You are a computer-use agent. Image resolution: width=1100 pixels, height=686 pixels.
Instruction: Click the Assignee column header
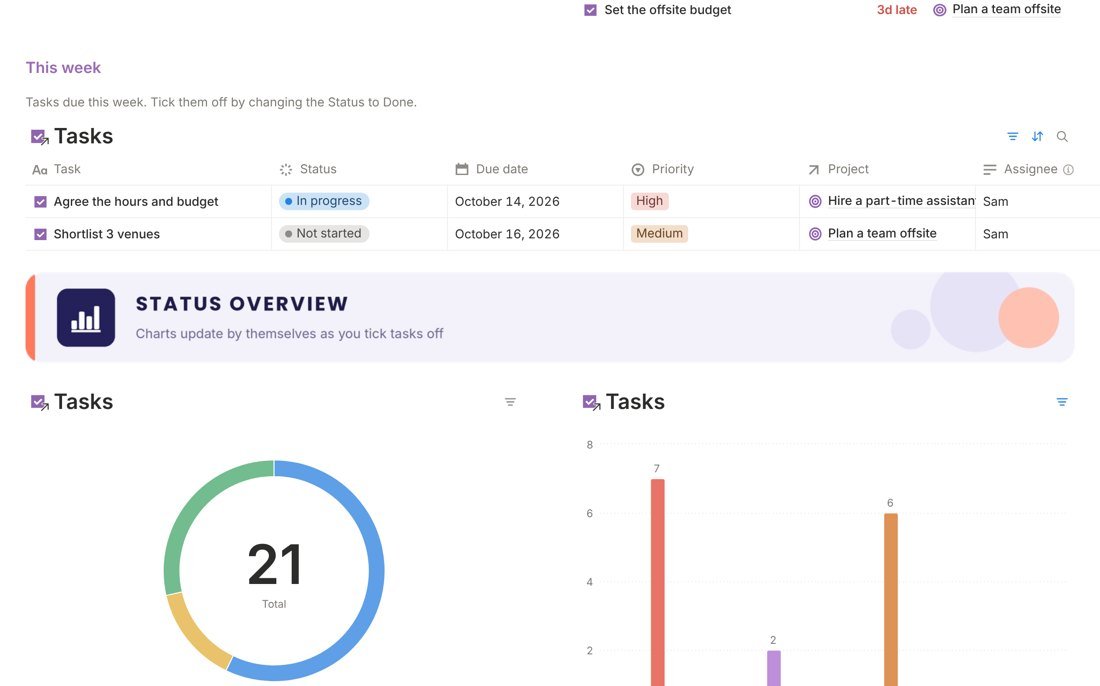(x=1038, y=169)
